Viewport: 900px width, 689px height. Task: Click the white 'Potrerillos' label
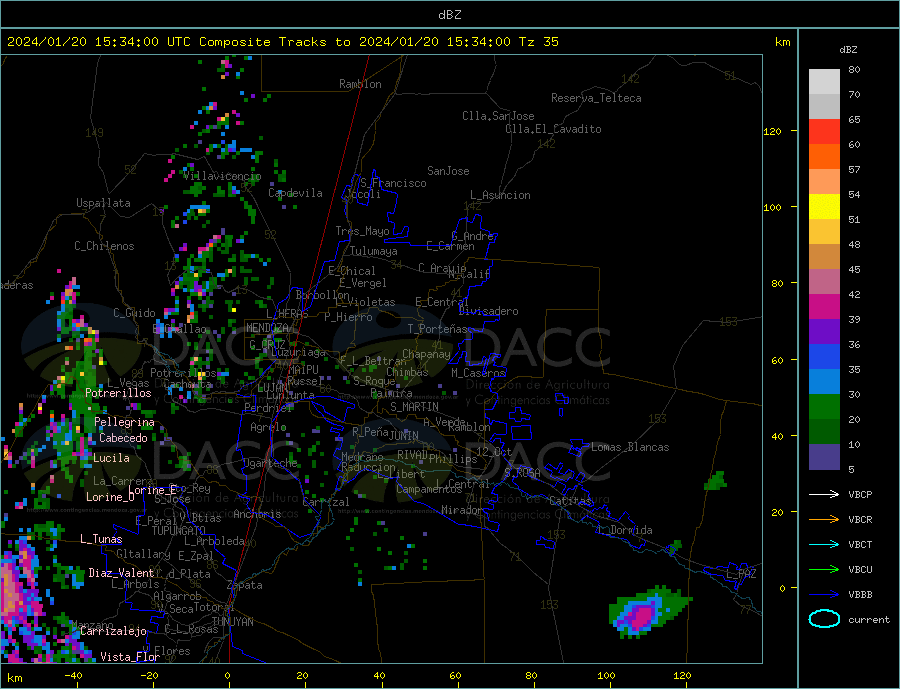tap(118, 393)
